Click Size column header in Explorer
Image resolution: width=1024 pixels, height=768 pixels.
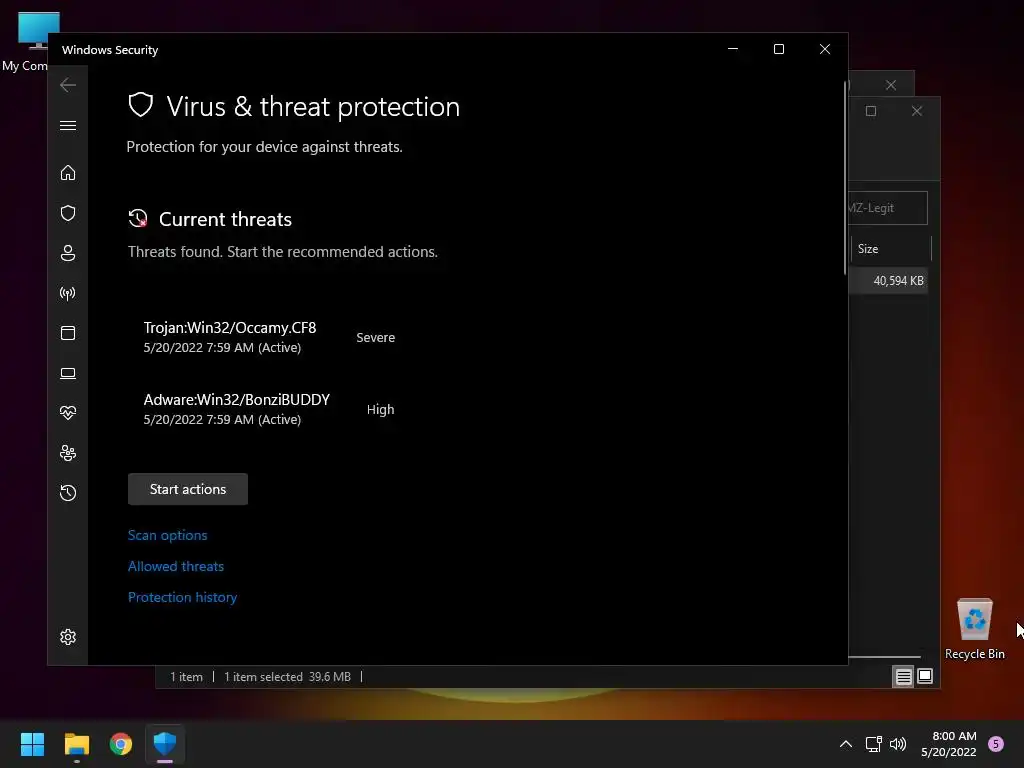point(891,249)
